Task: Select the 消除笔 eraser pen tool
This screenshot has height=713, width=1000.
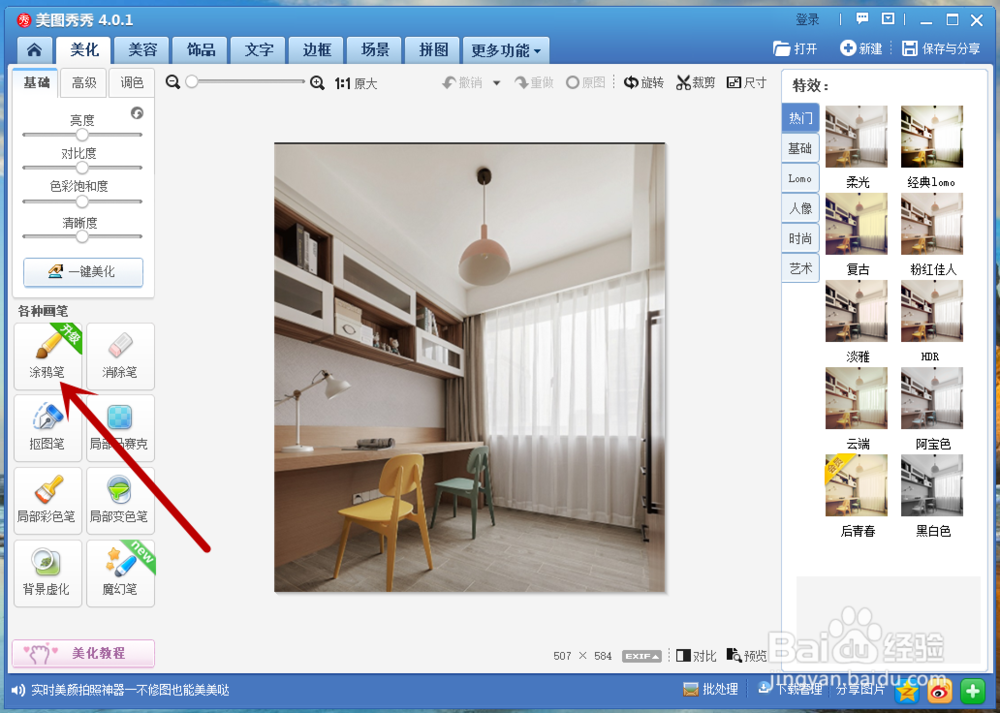Action: [120, 356]
